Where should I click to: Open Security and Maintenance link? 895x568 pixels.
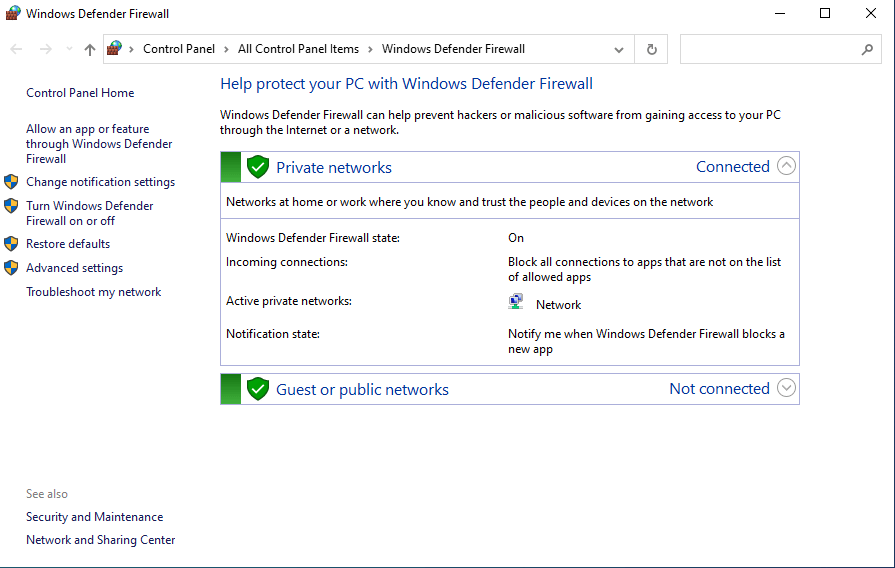coord(94,517)
